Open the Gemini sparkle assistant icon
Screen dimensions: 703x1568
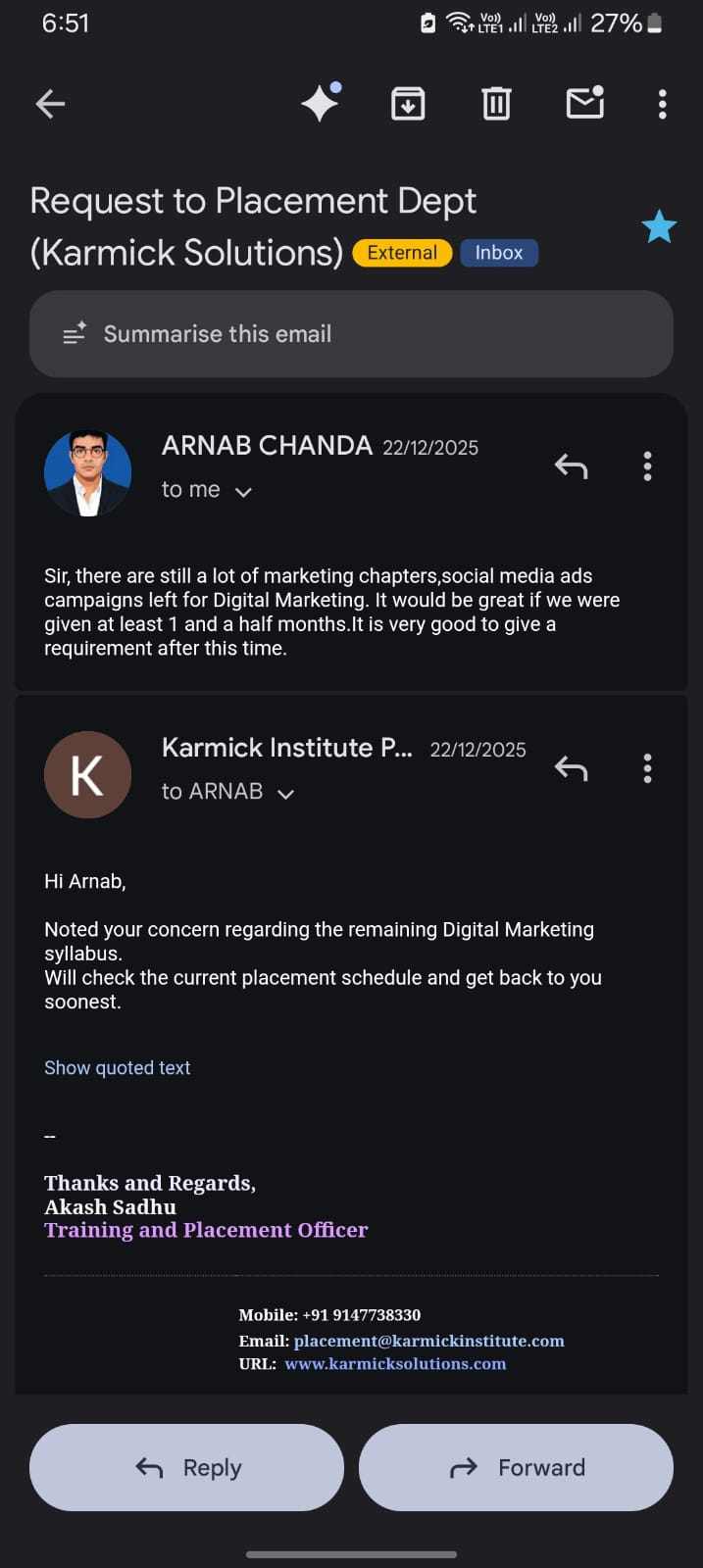point(321,102)
